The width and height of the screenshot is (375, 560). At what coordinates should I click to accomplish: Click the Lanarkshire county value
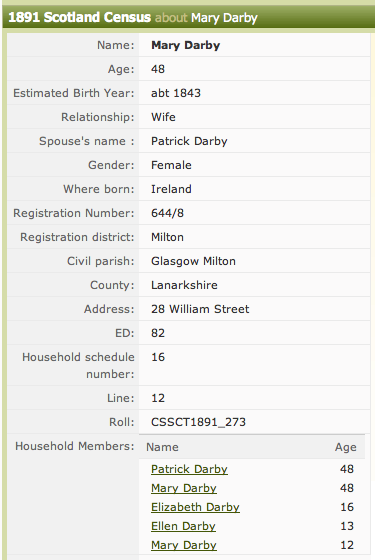coord(184,285)
